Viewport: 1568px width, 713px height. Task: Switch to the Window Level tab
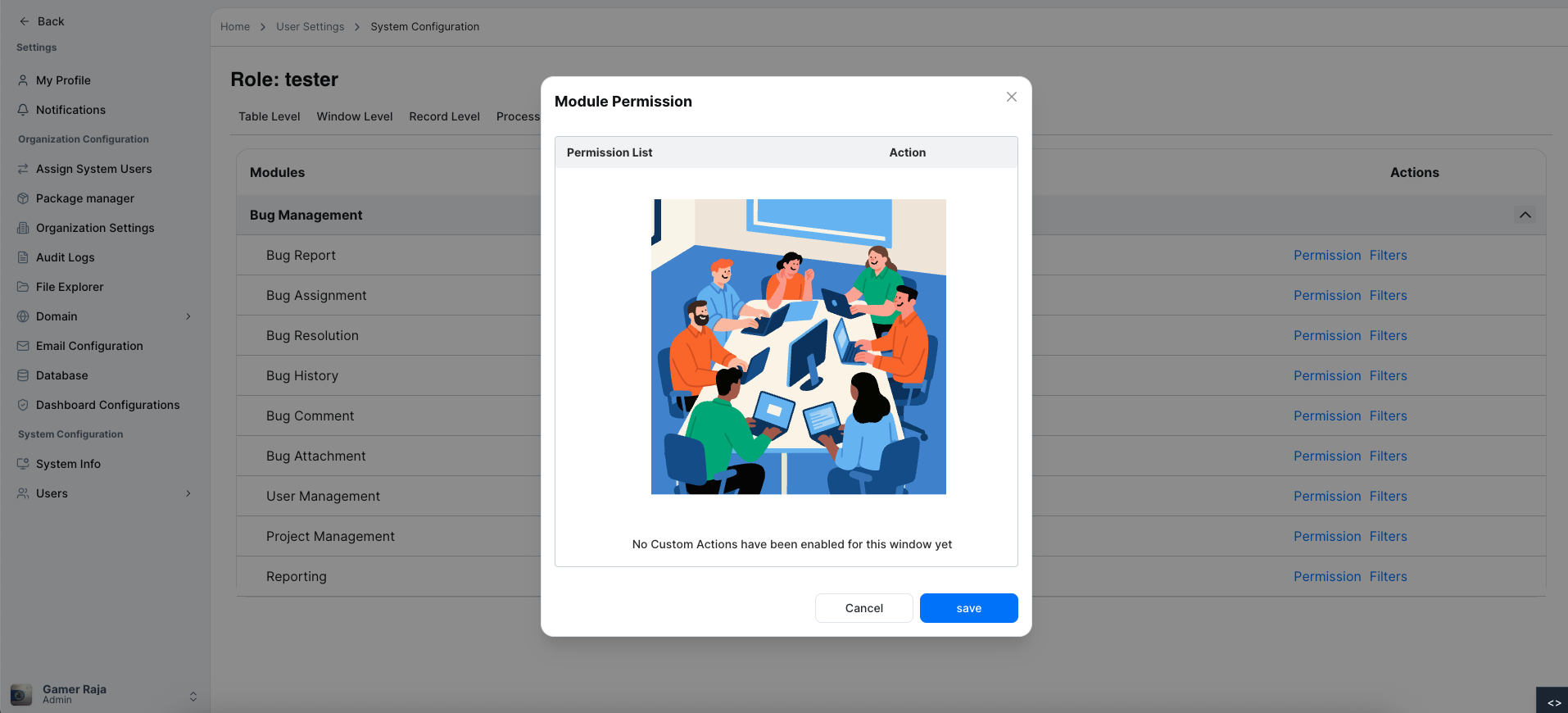point(355,116)
